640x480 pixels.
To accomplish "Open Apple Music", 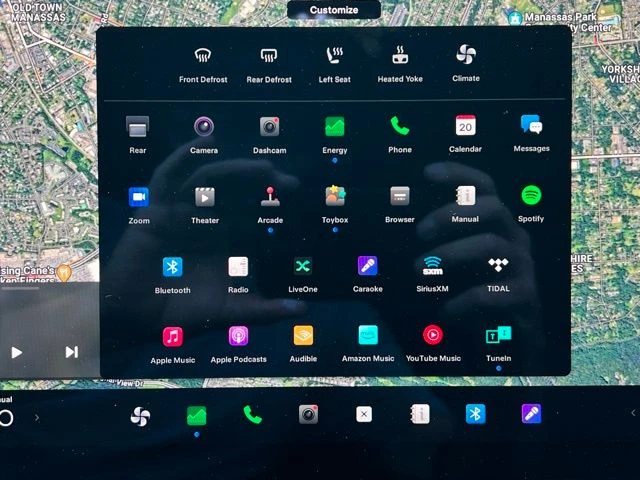I will pyautogui.click(x=173, y=345).
